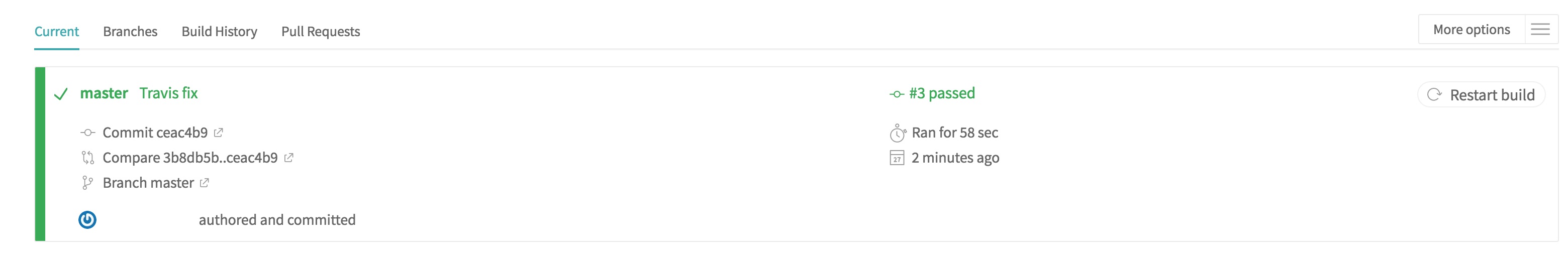
Task: Click external link icon after Branch master
Action: [205, 183]
